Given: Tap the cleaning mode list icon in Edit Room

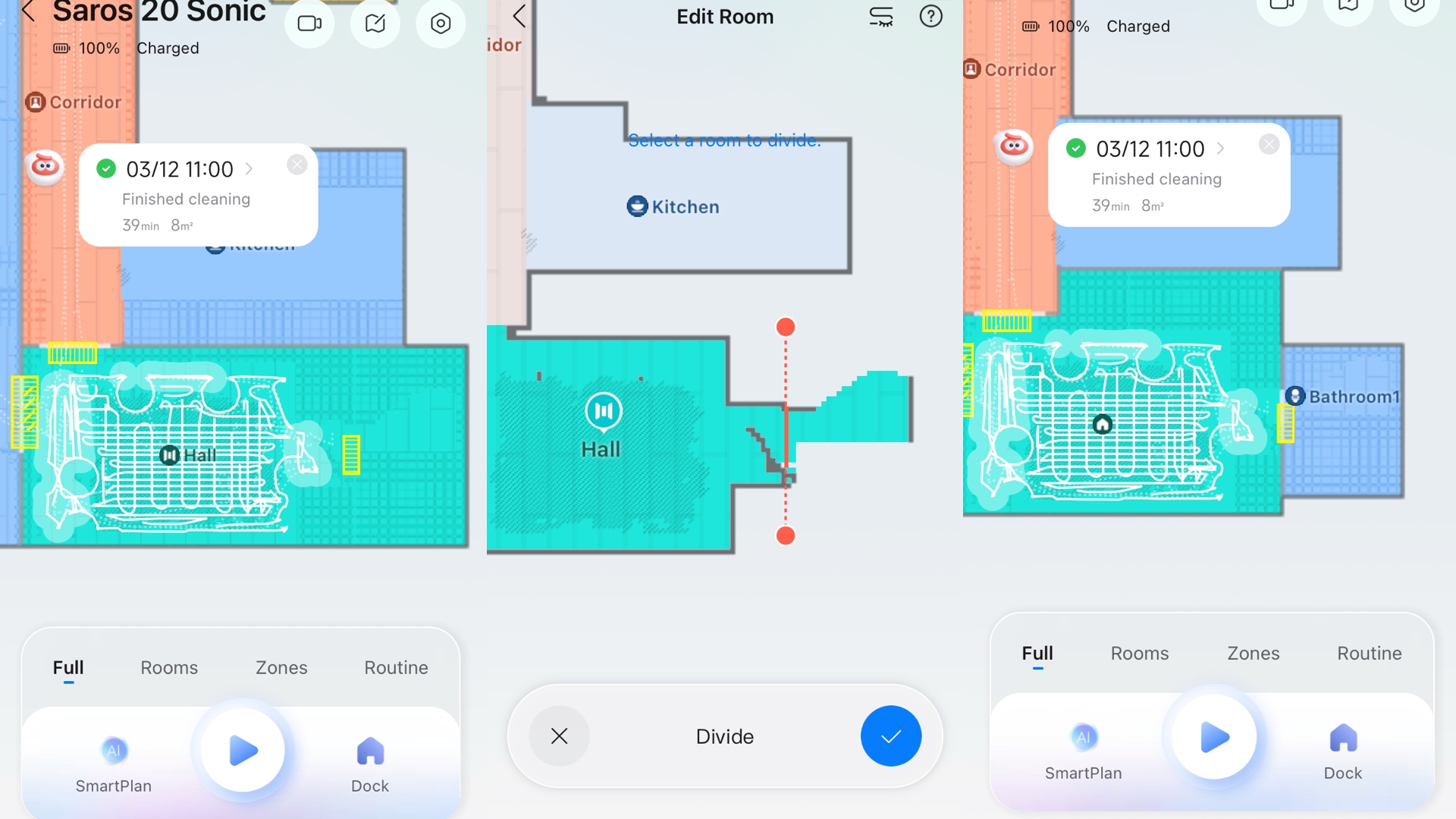Looking at the screenshot, I should (880, 16).
